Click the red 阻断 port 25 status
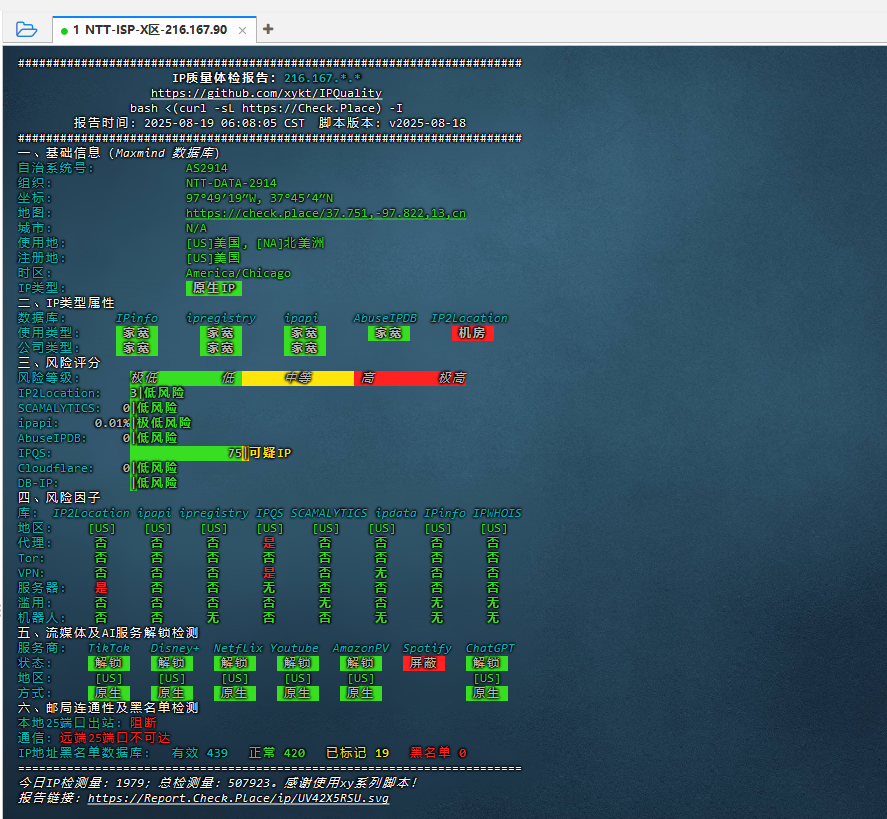The image size is (887, 819). click(x=143, y=723)
